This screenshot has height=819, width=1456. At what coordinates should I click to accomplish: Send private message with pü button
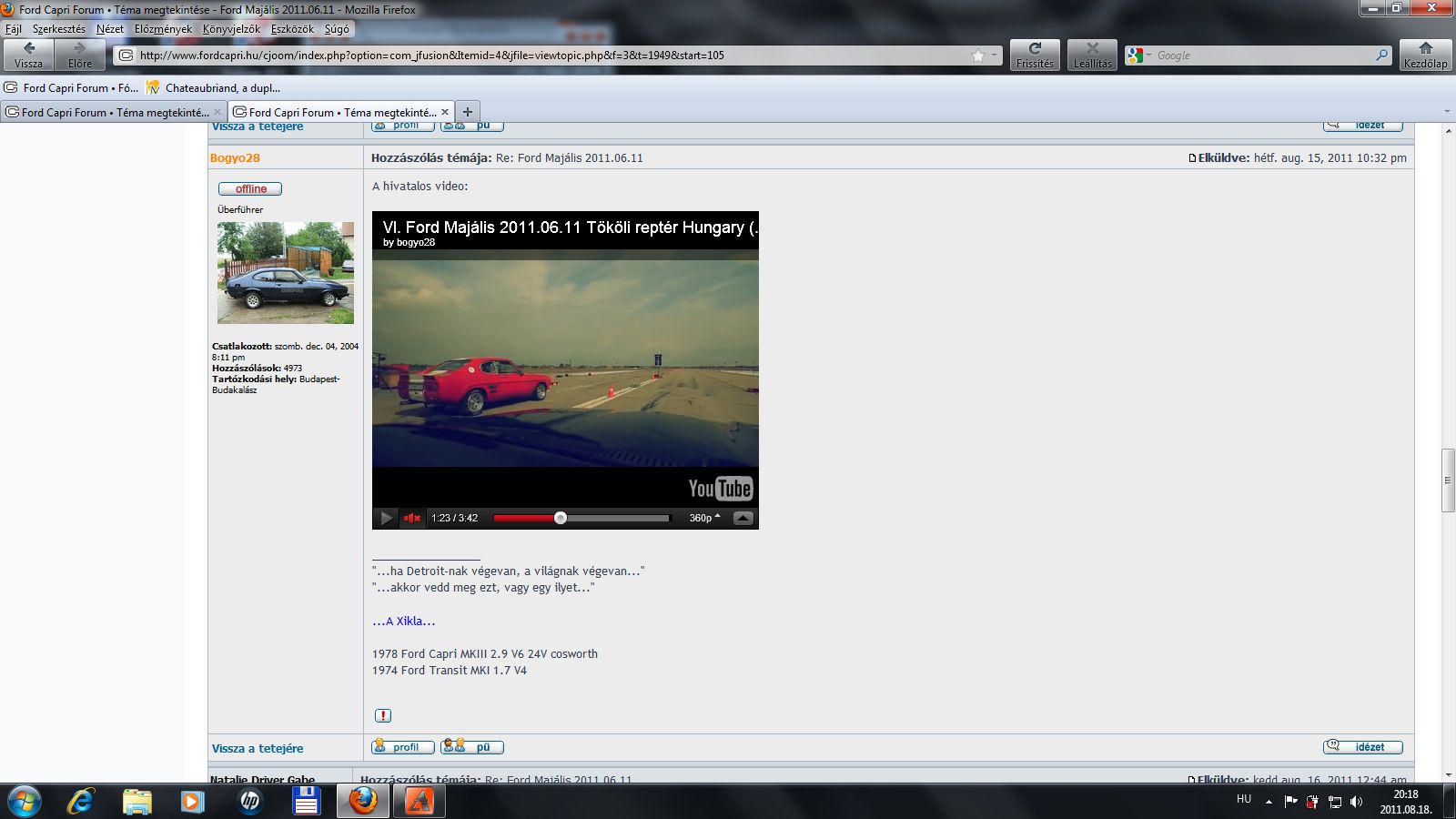point(472,747)
